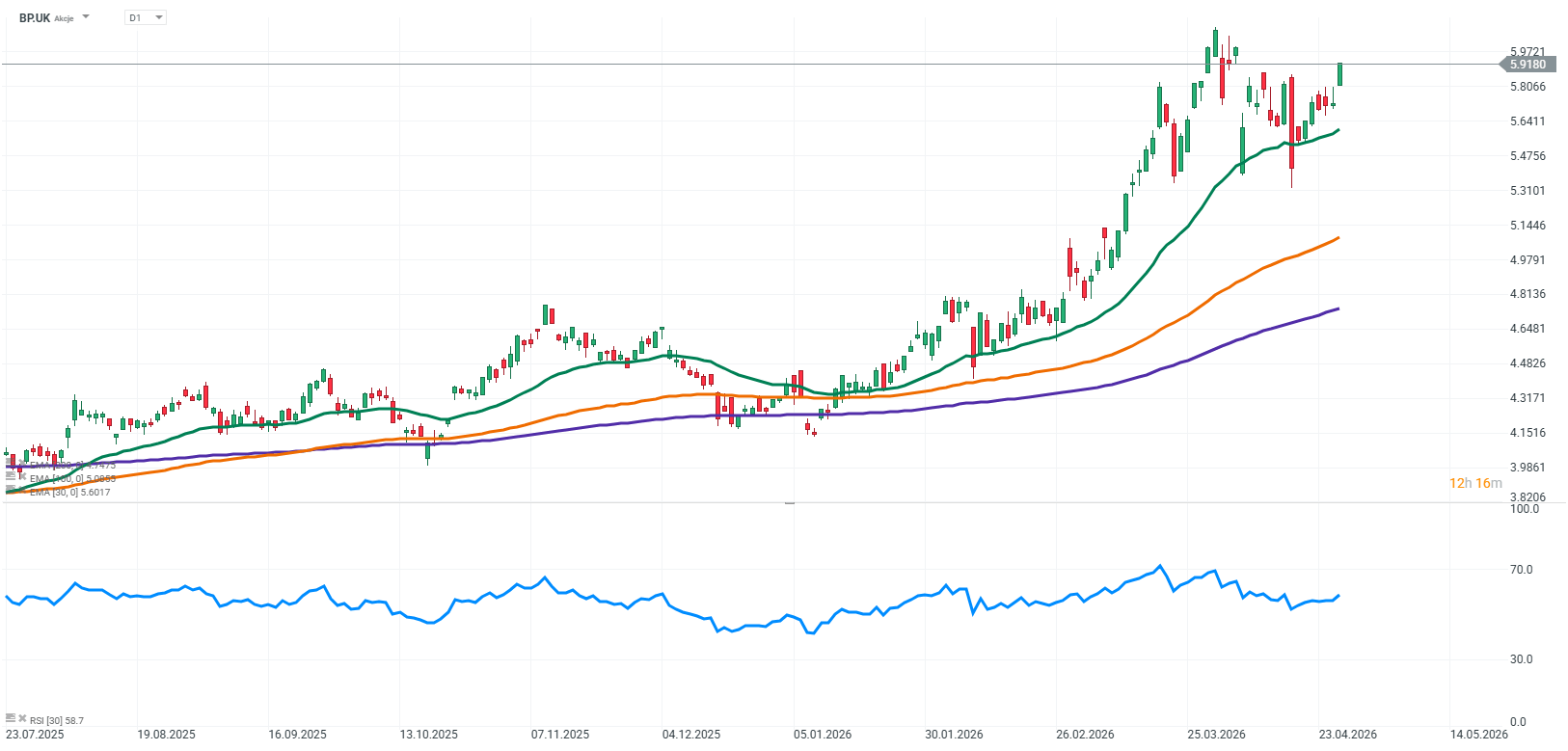The width and height of the screenshot is (1568, 751).
Task: Open the RSI indicator settings icon
Action: pyautogui.click(x=10, y=718)
